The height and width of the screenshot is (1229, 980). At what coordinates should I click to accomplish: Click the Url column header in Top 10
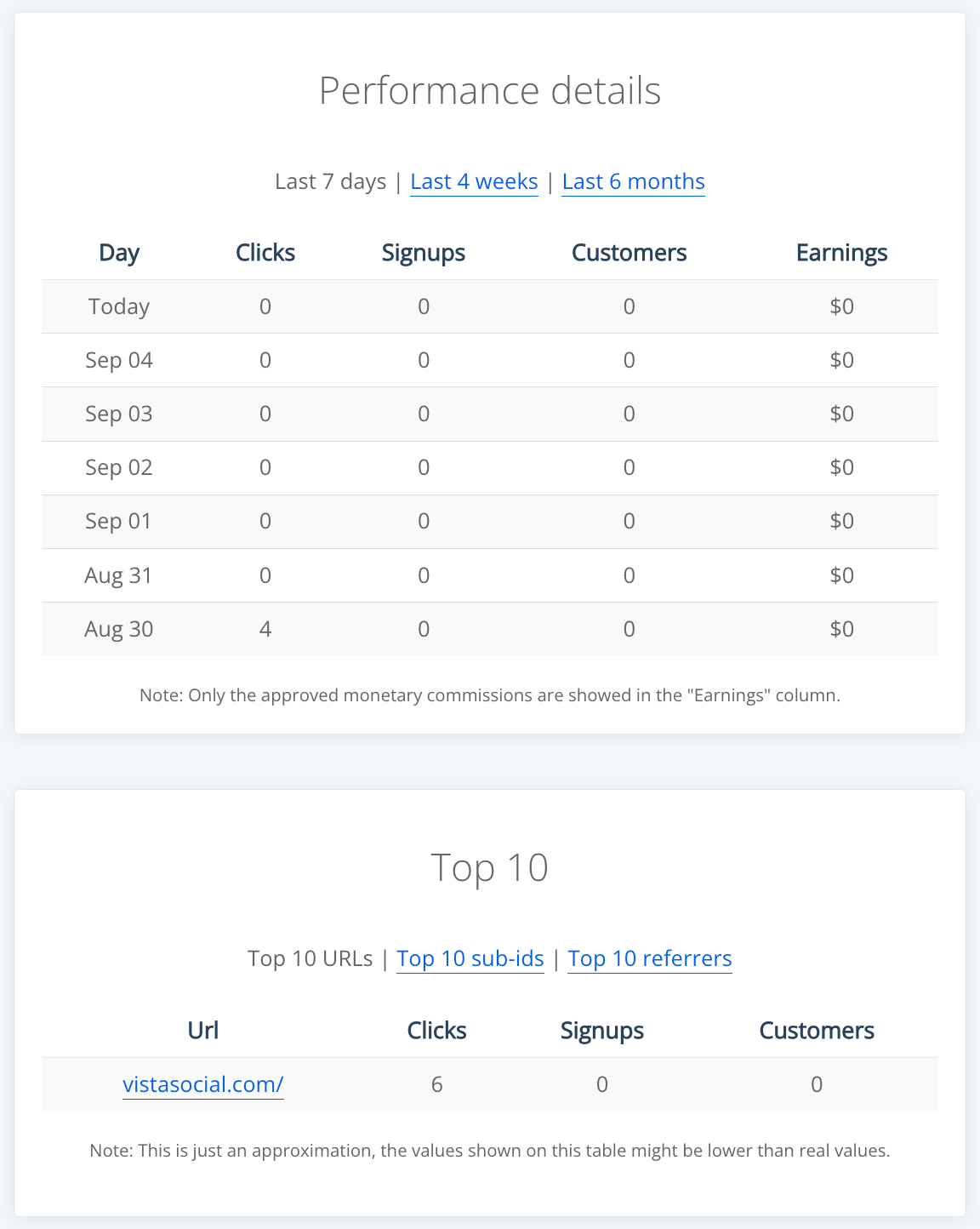(202, 1030)
